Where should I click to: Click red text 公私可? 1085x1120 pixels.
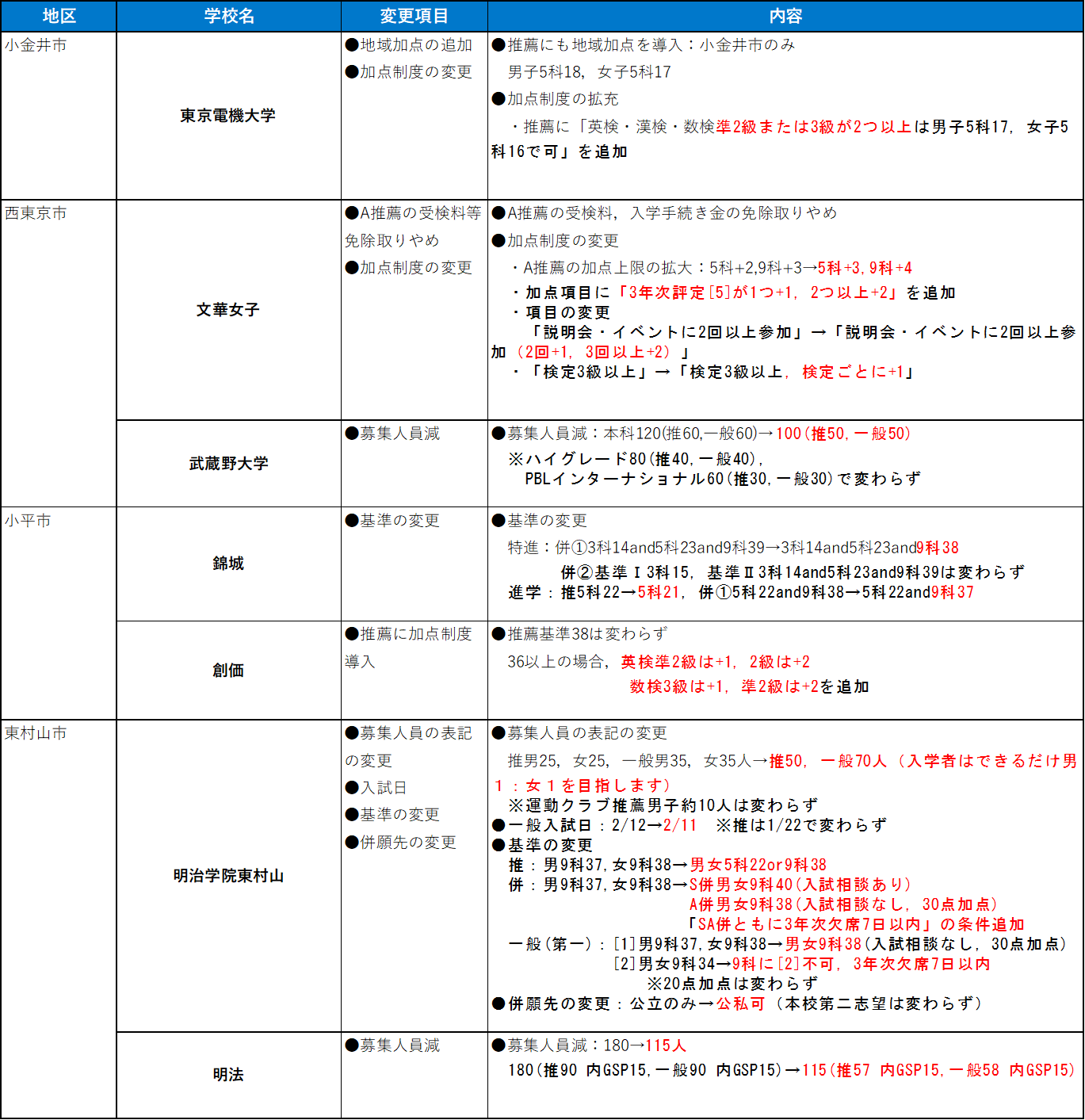pyautogui.click(x=740, y=1003)
